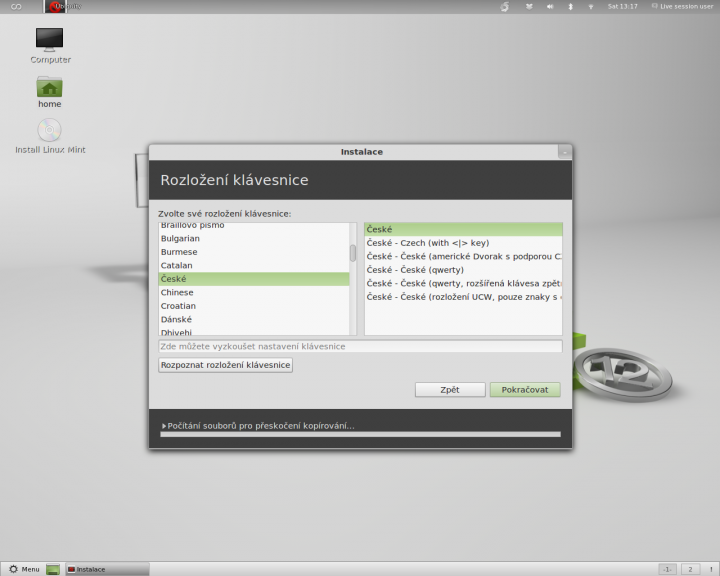Open the Menu button in bottom panel
The width and height of the screenshot is (720, 576).
24,569
